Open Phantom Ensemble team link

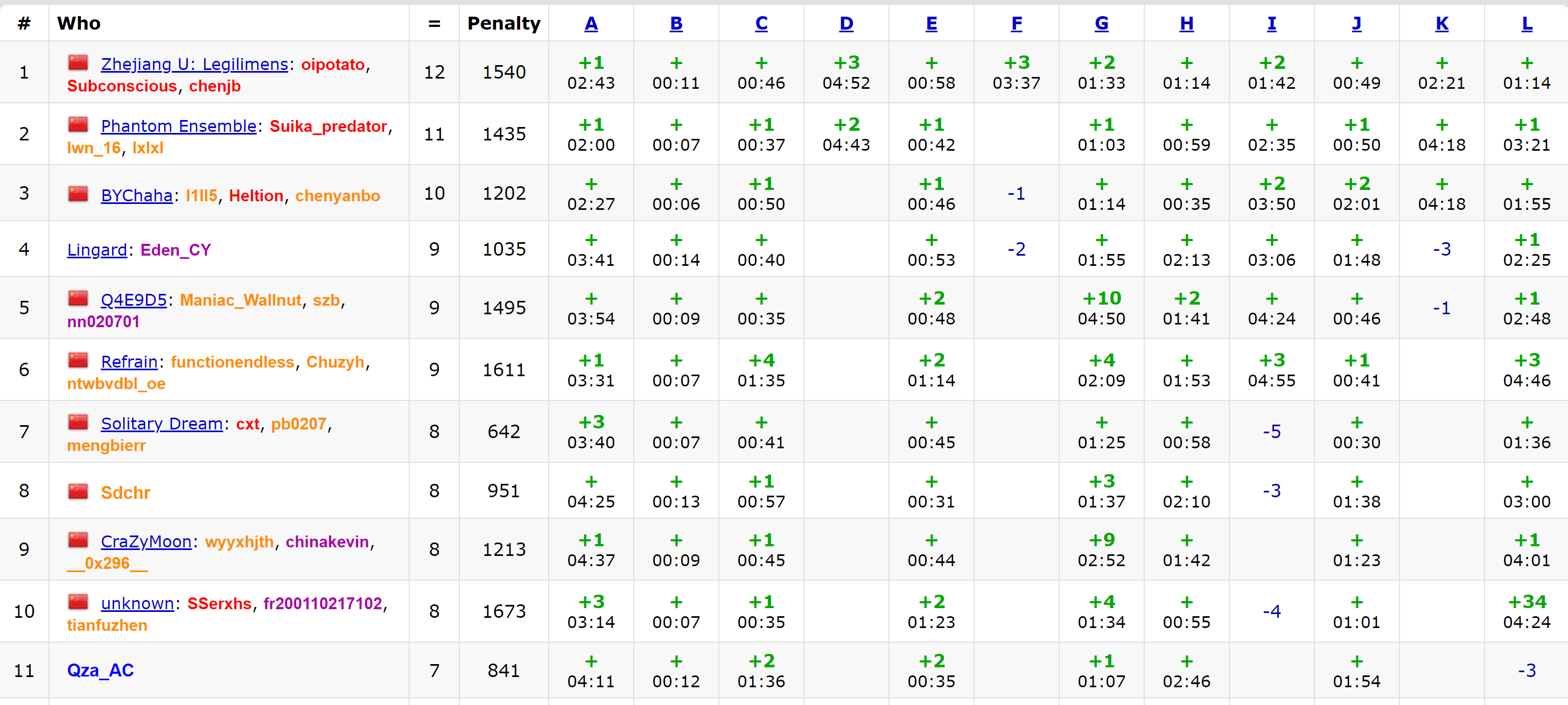178,126
